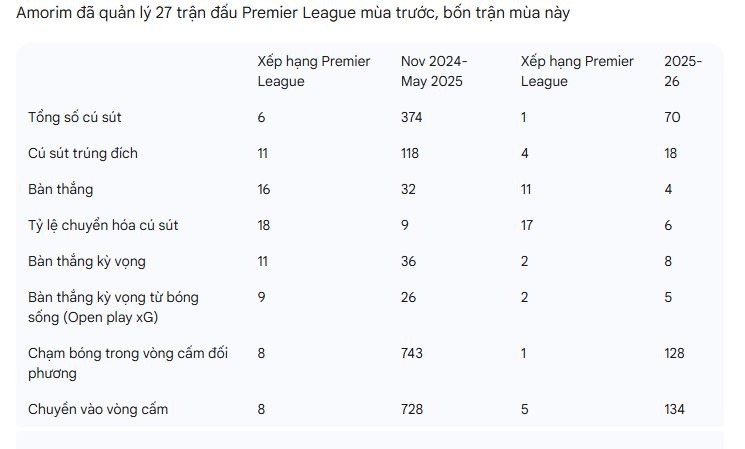Screen dimensions: 745x449
Task: Select the first 'Xếp hạng Premier League' column header
Action: 314,71
